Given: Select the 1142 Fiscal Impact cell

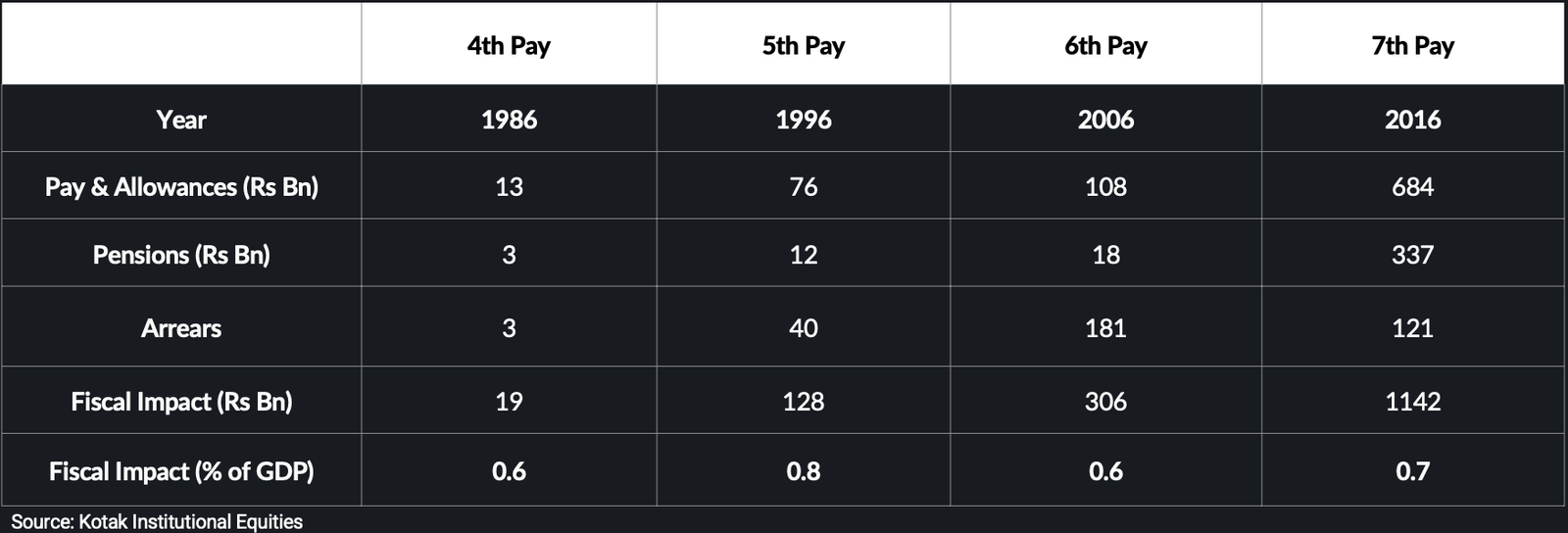Looking at the screenshot, I should point(1412,402).
